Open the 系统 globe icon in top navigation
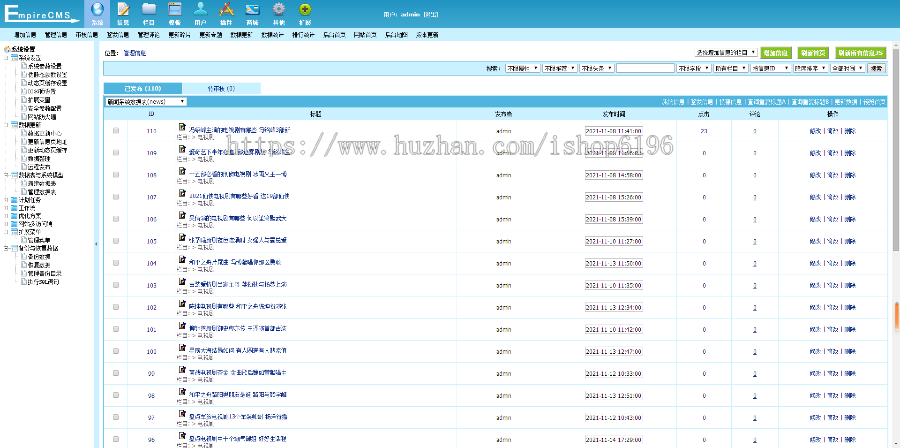Image resolution: width=900 pixels, height=448 pixels. tap(97, 9)
